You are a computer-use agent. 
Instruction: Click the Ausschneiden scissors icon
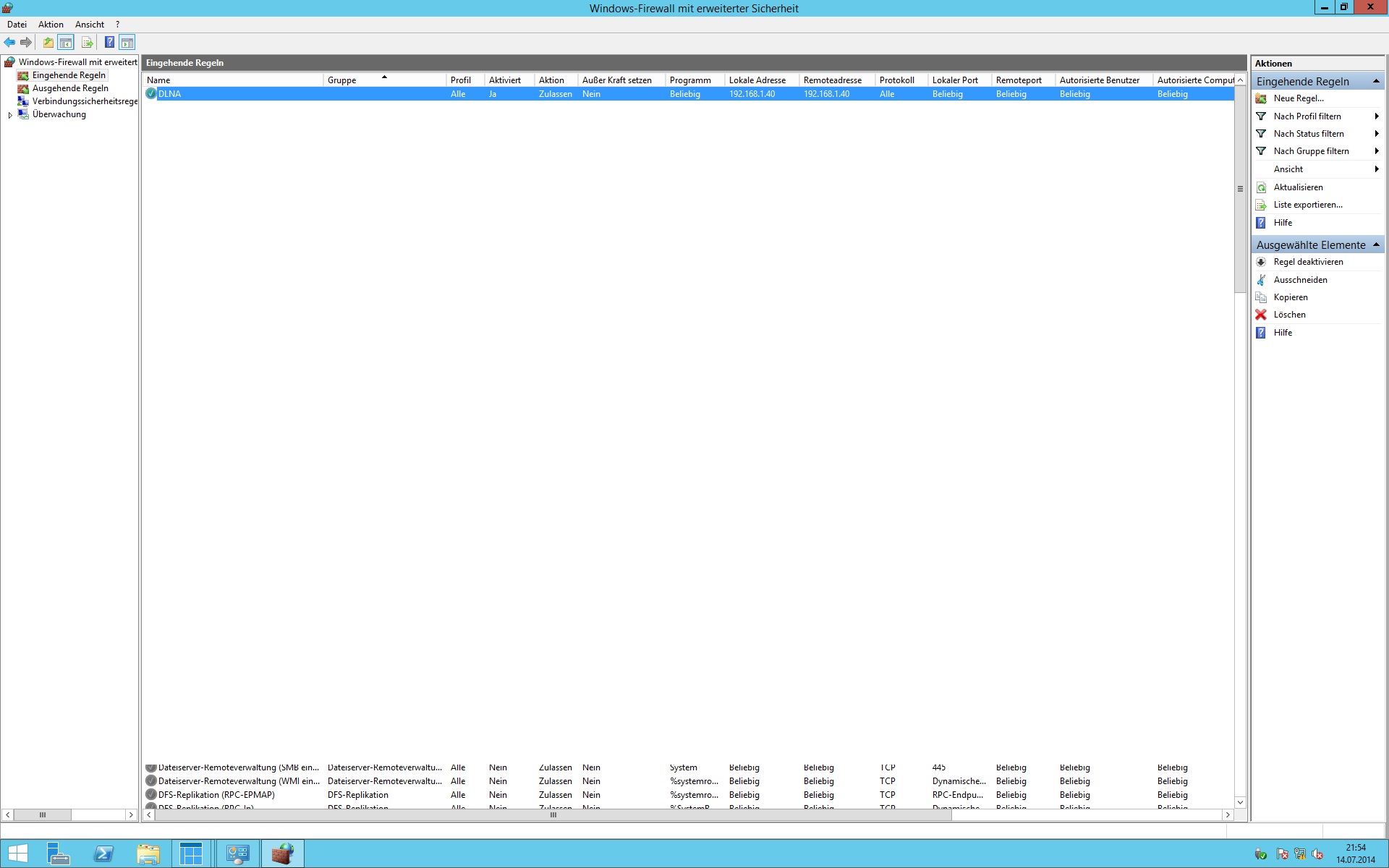tap(1262, 279)
